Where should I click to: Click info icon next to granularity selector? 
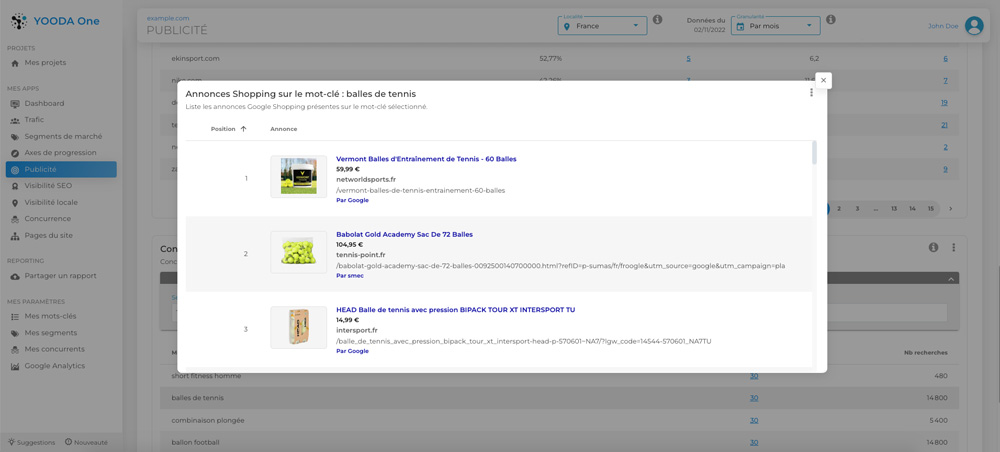pos(830,20)
